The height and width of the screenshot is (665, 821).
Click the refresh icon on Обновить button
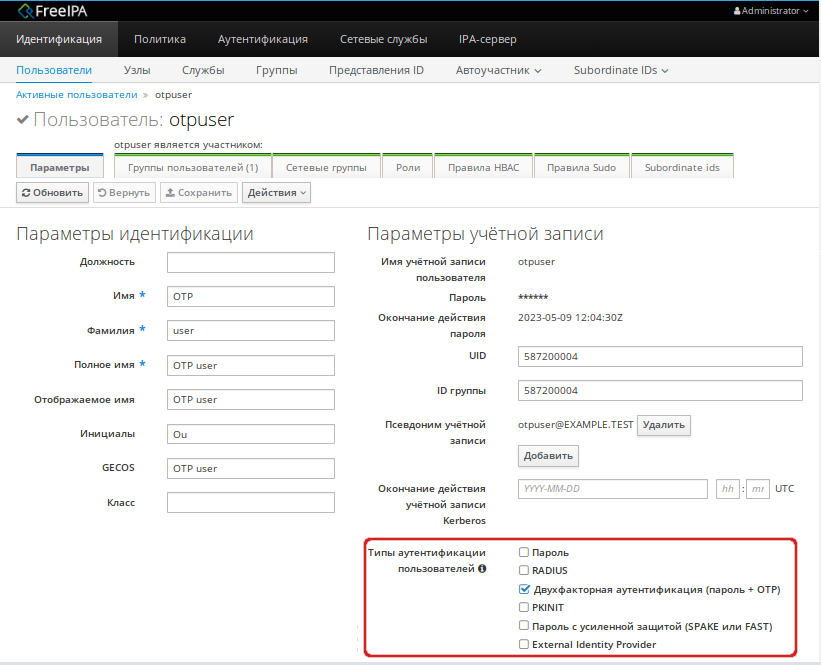tap(27, 192)
